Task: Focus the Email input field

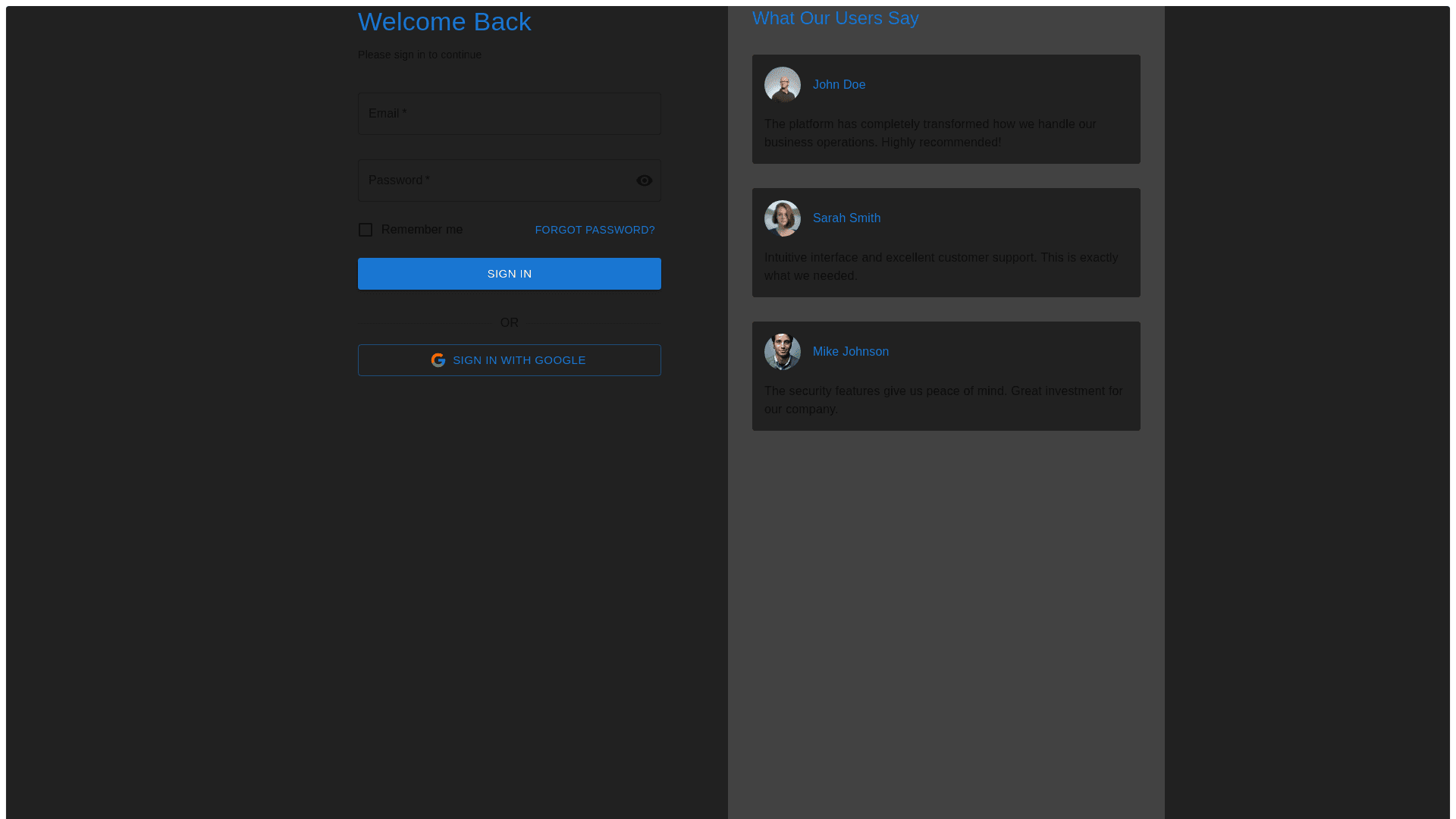Action: pos(509,114)
